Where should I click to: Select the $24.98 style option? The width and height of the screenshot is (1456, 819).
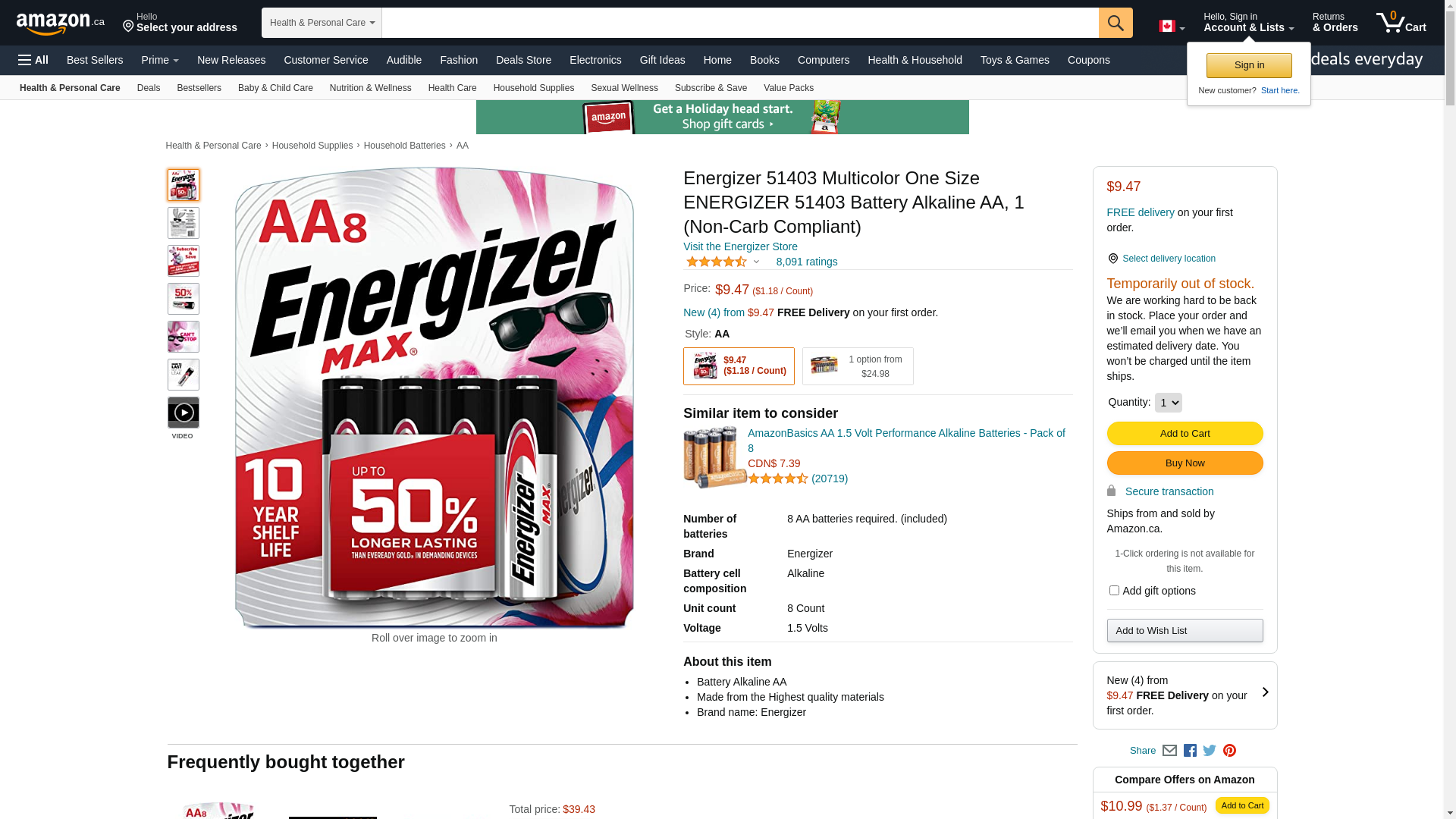pyautogui.click(x=858, y=366)
